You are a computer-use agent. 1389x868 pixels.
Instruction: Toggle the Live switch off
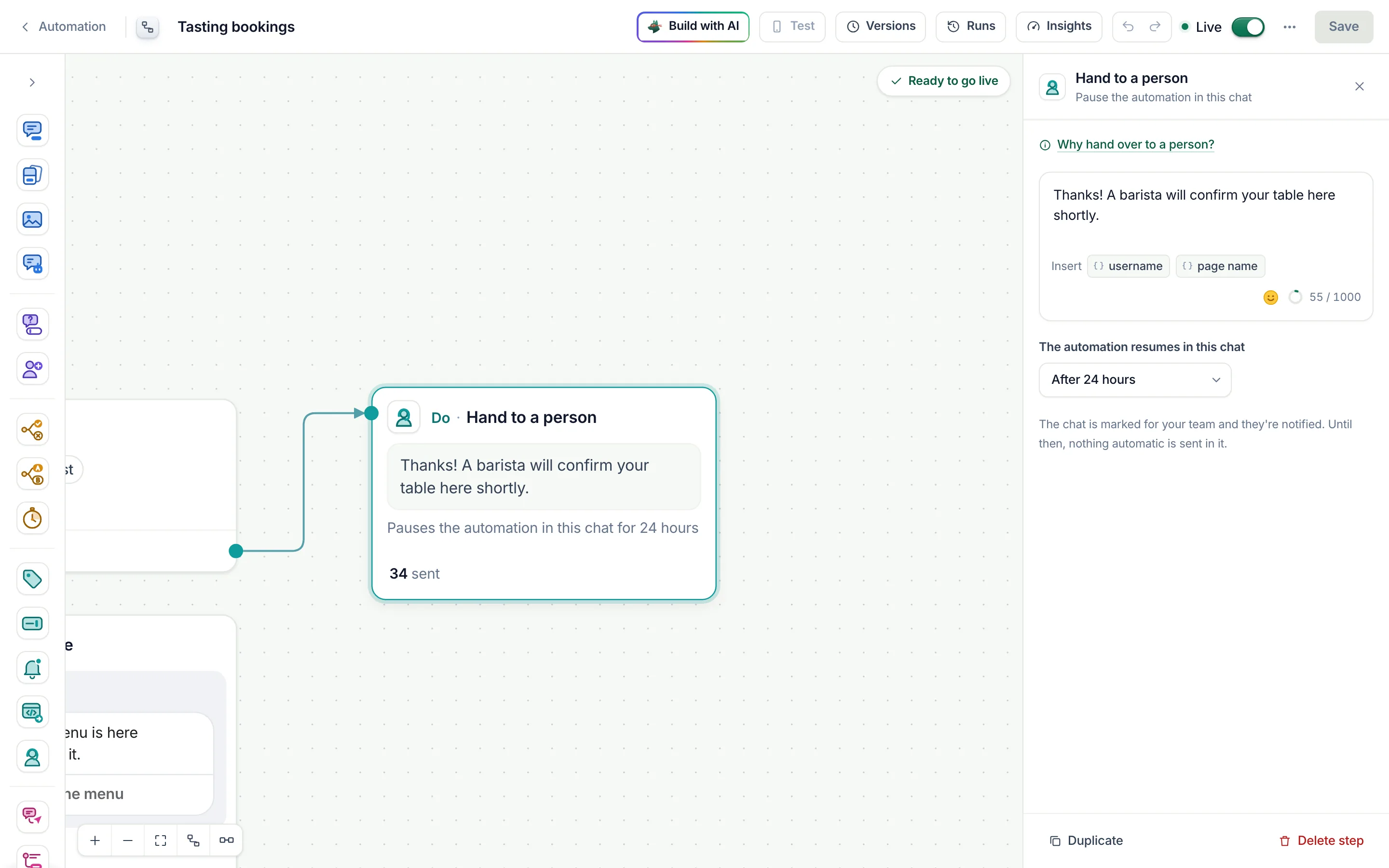(x=1248, y=27)
